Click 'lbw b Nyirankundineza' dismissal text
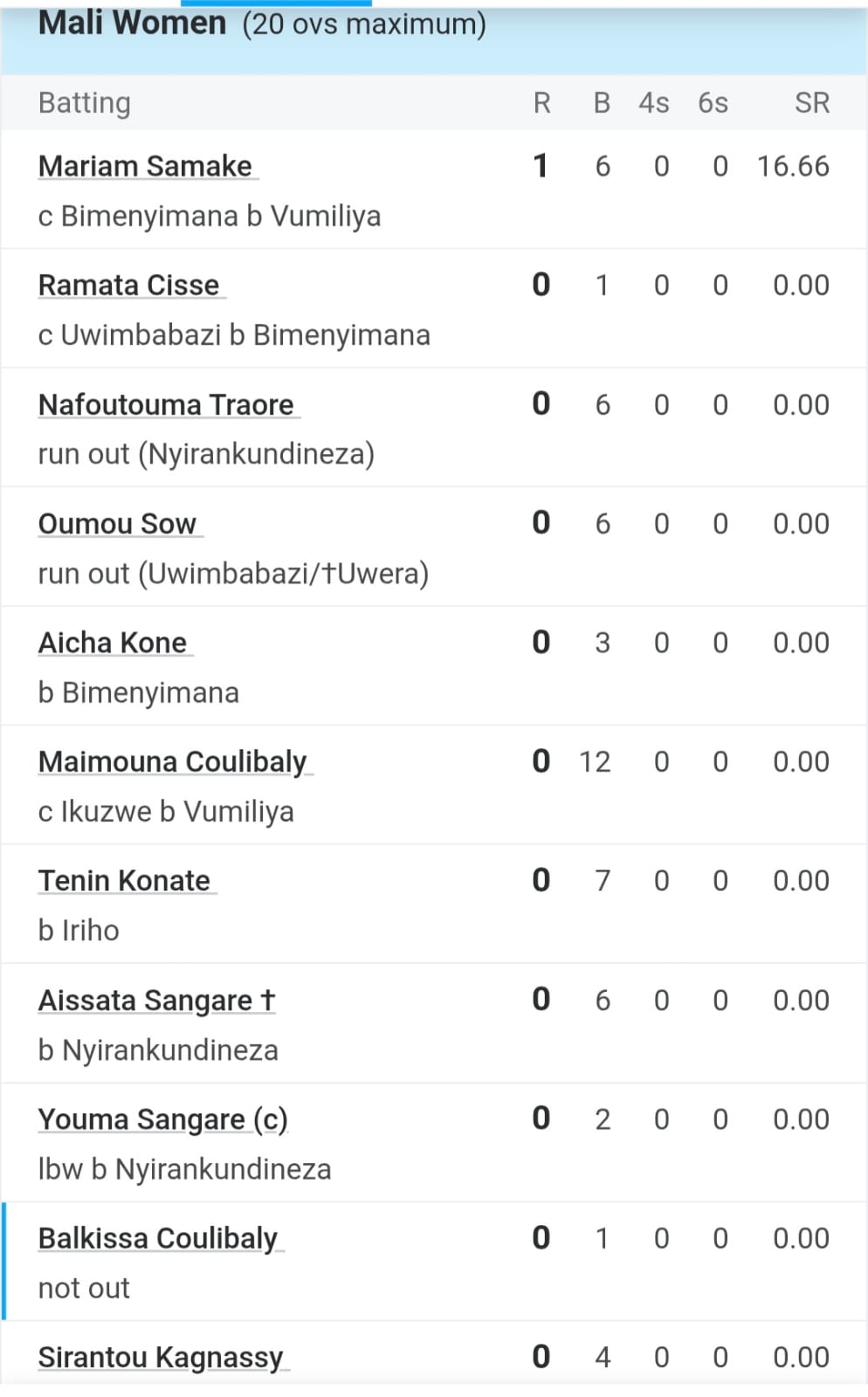Image resolution: width=868 pixels, height=1397 pixels. click(184, 1168)
